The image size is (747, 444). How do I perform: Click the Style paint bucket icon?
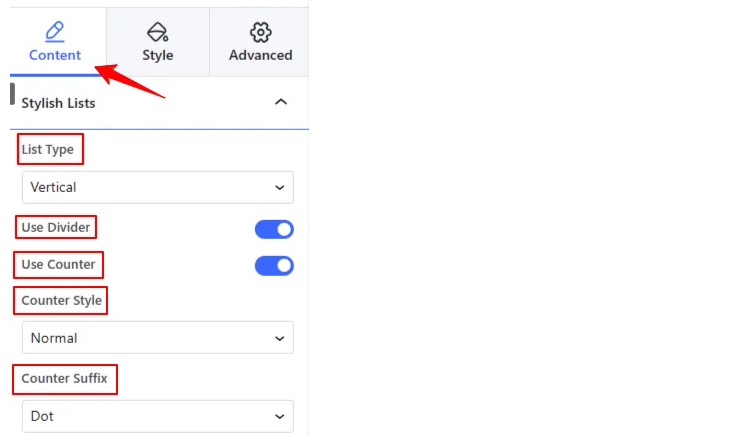tap(157, 32)
